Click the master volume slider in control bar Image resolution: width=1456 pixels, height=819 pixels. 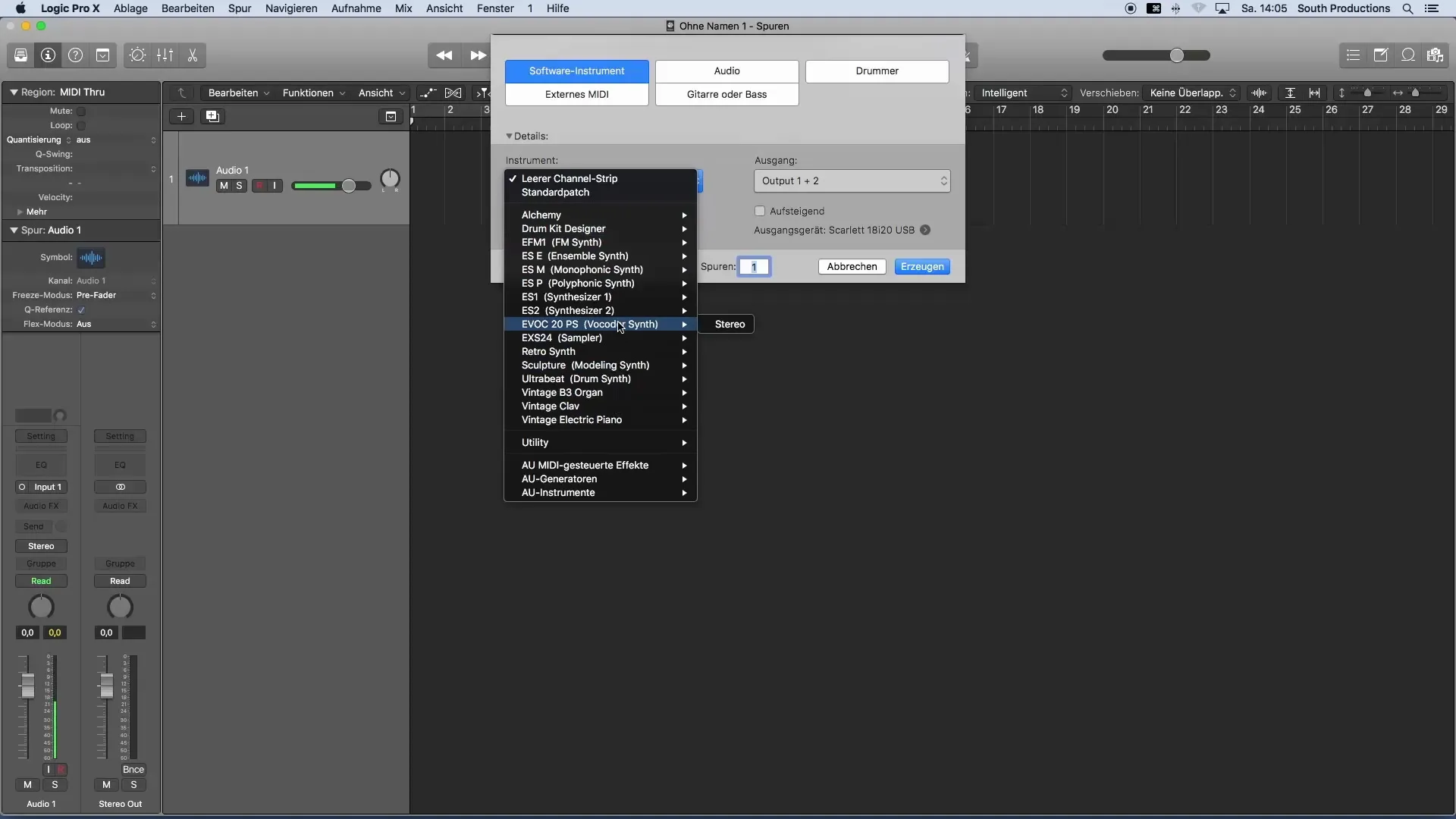click(1156, 55)
